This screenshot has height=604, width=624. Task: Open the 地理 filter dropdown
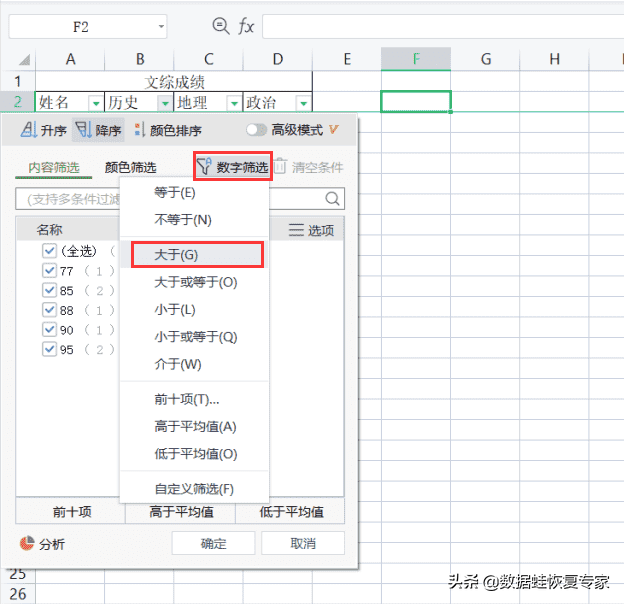click(234, 103)
